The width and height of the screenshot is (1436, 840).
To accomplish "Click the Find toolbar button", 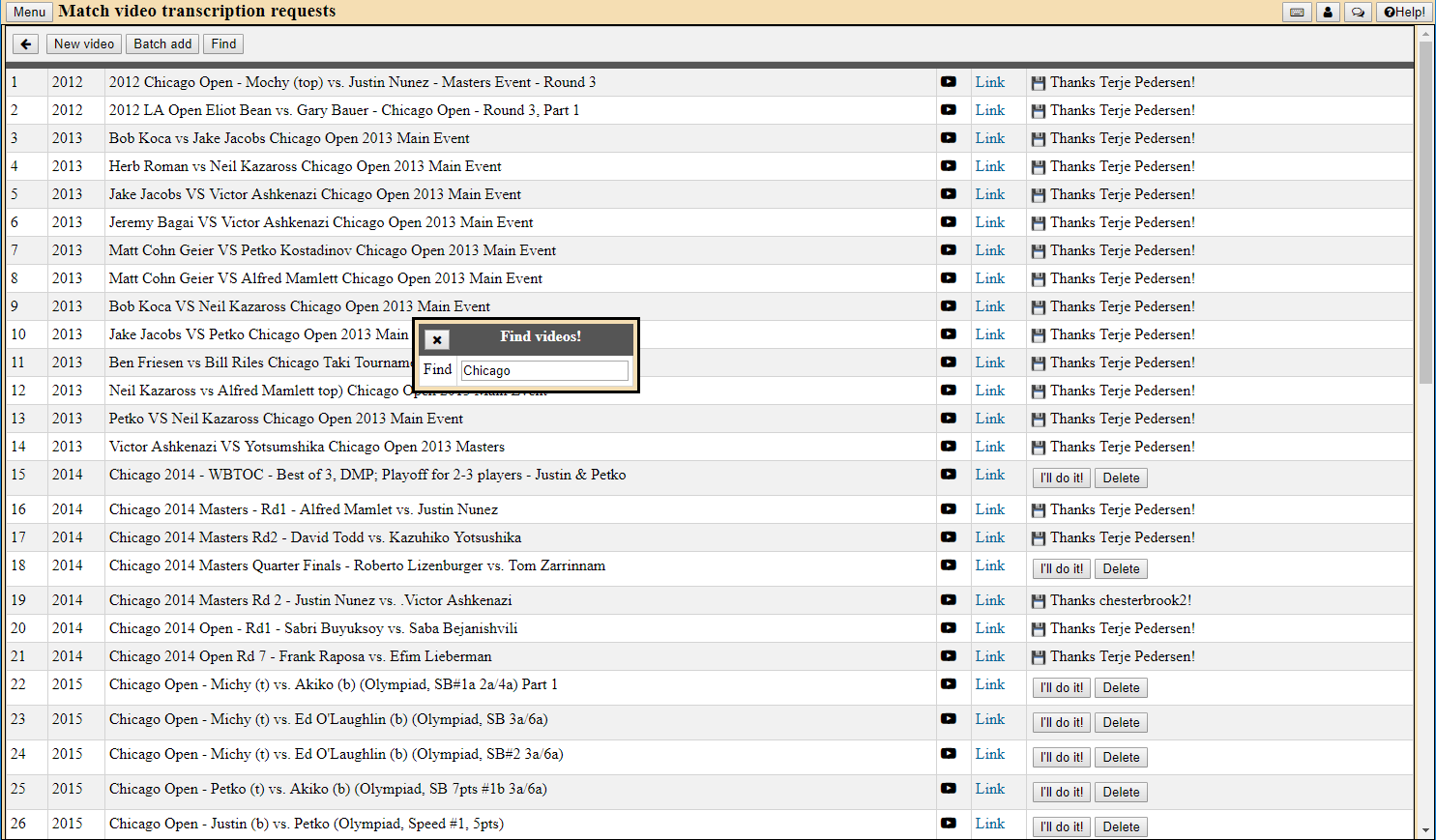I will 223,44.
